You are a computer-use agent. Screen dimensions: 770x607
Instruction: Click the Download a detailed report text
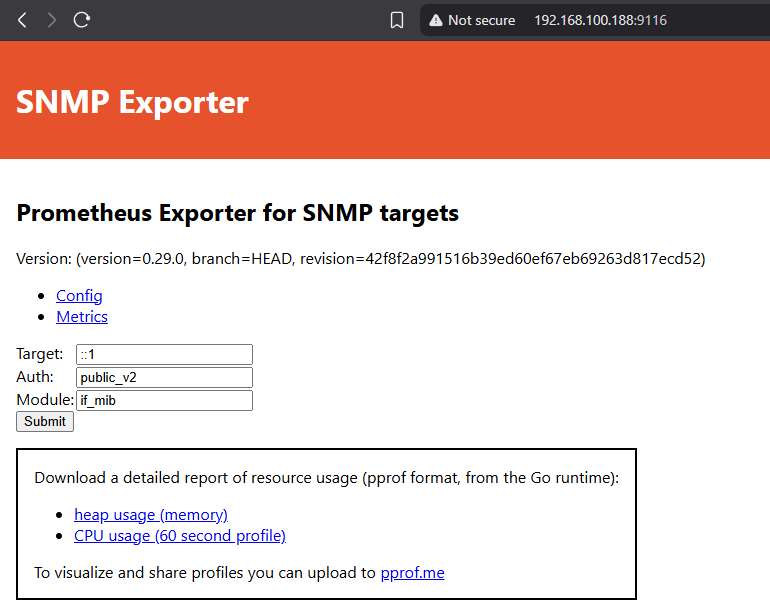click(x=327, y=478)
